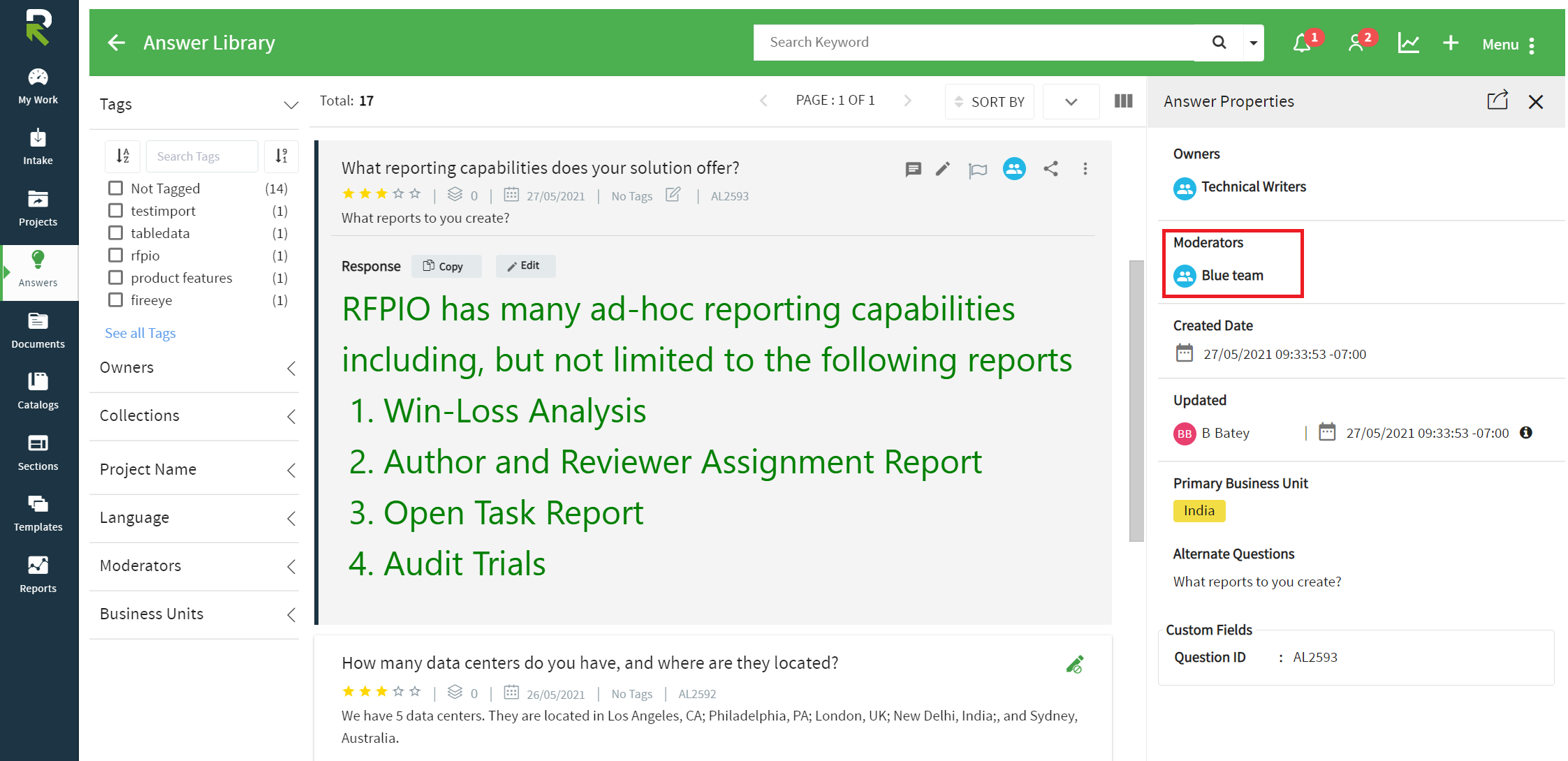Toggle the column layout view icon
This screenshot has width=1568, height=761.
point(1123,101)
